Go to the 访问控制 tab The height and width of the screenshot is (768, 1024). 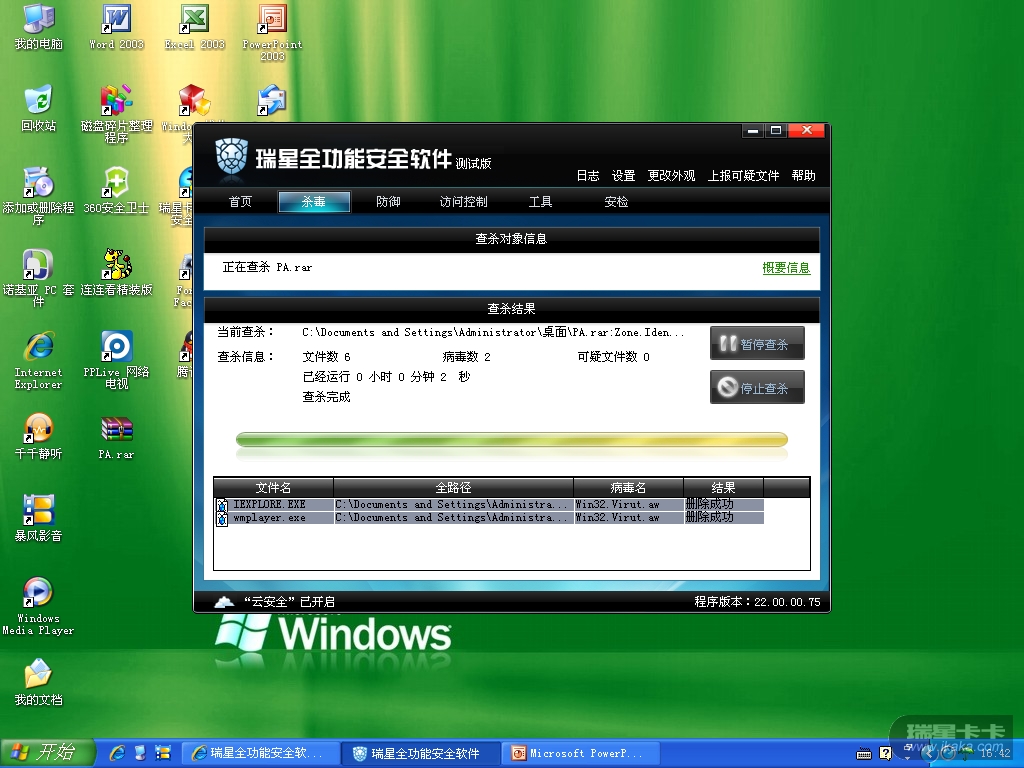[x=463, y=202]
